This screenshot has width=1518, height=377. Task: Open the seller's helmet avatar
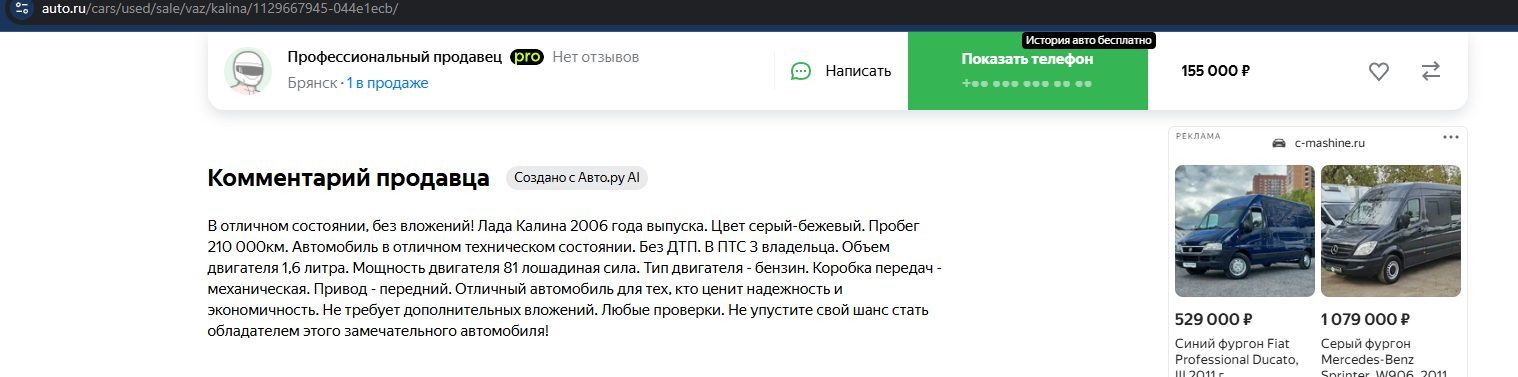click(248, 71)
